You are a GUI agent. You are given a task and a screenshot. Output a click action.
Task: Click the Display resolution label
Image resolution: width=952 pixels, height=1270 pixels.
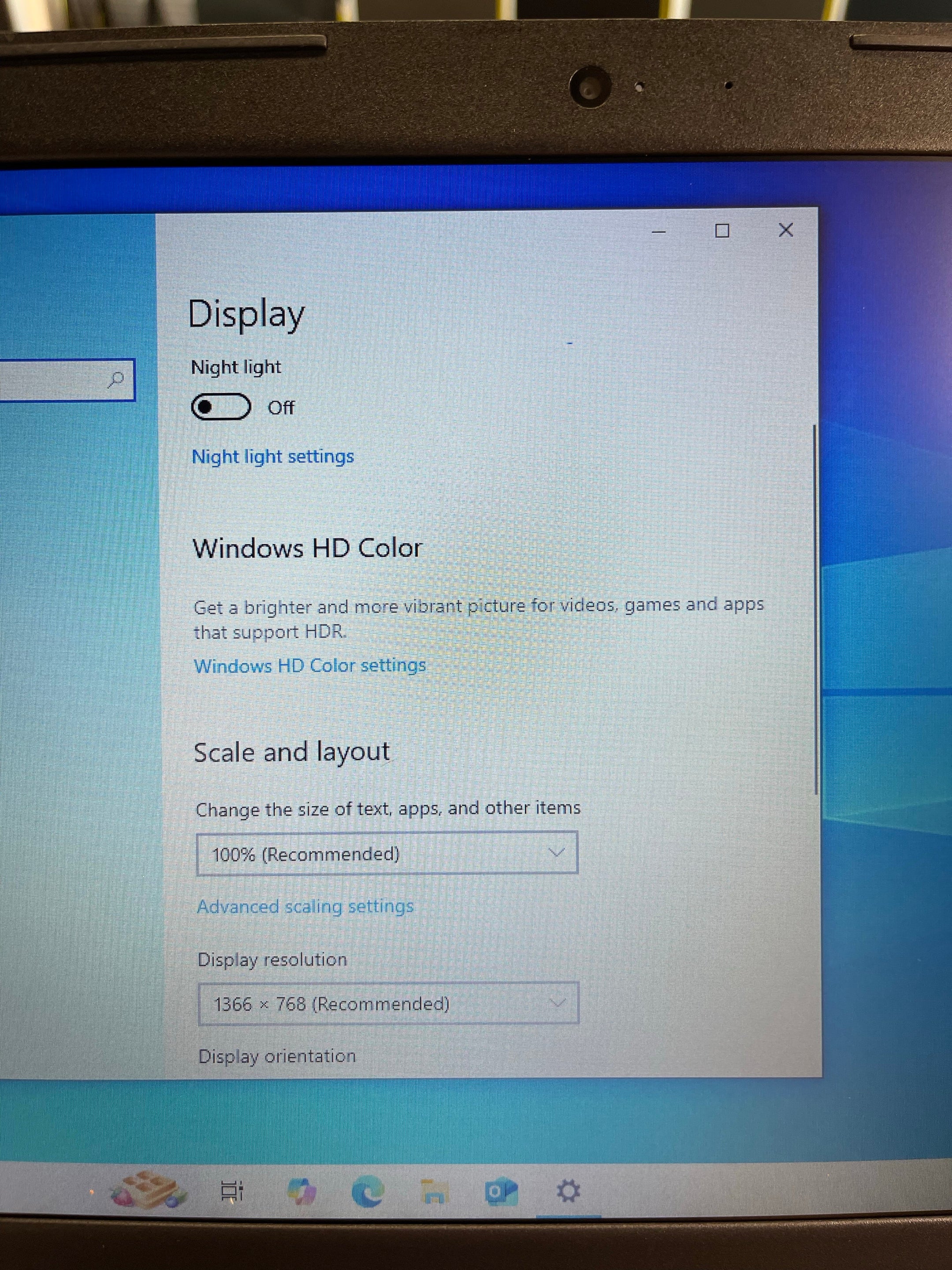272,960
